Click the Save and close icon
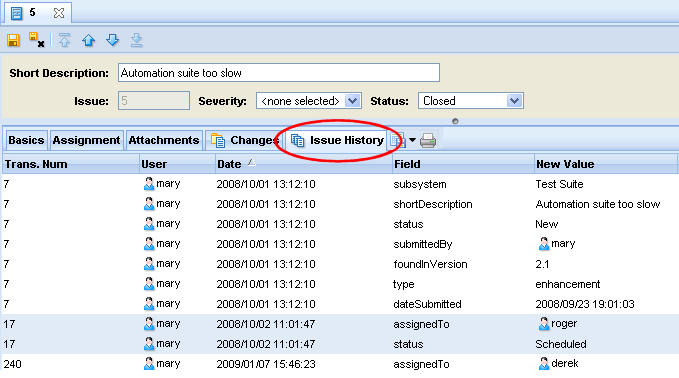The height and width of the screenshot is (378, 679). [36, 40]
